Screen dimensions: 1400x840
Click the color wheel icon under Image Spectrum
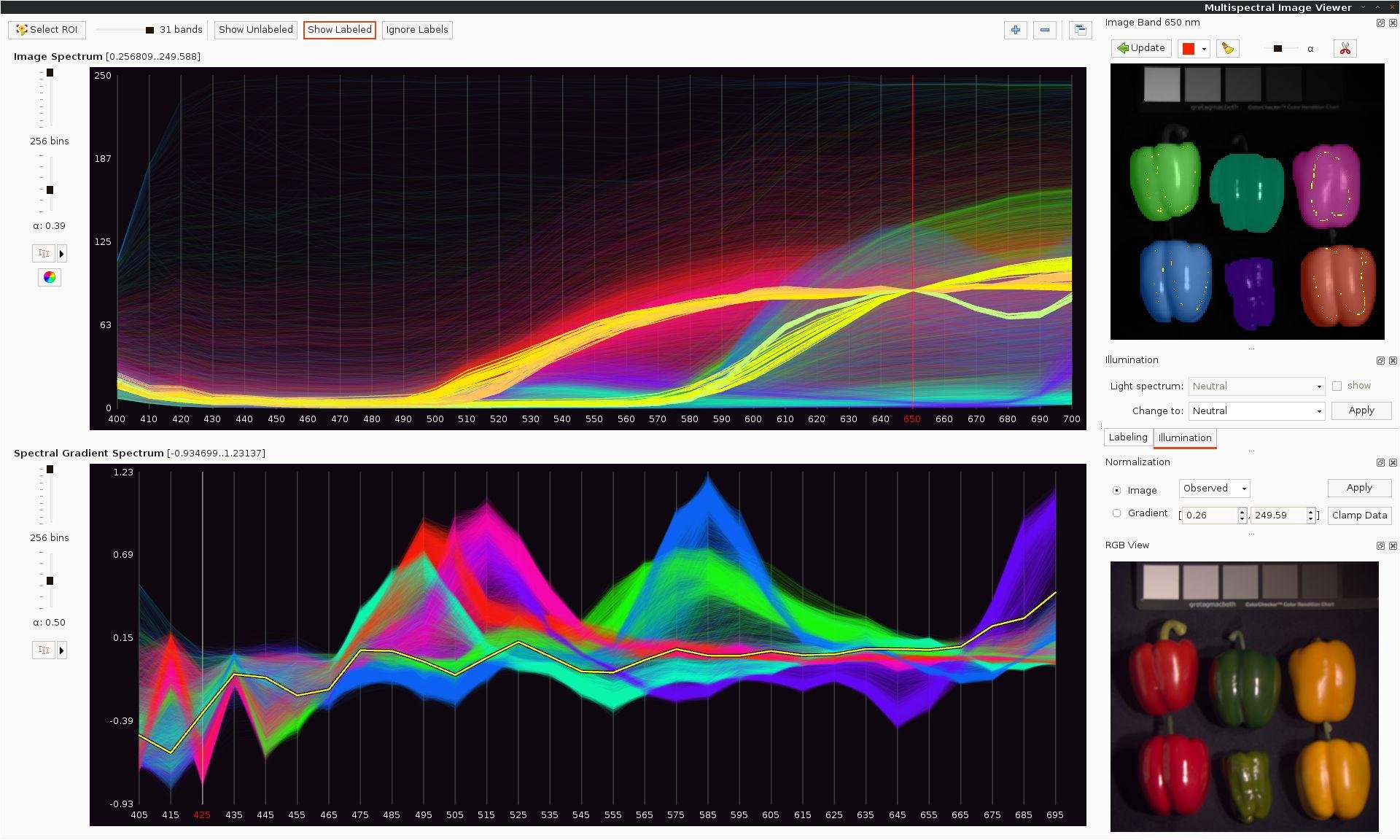pyautogui.click(x=49, y=277)
